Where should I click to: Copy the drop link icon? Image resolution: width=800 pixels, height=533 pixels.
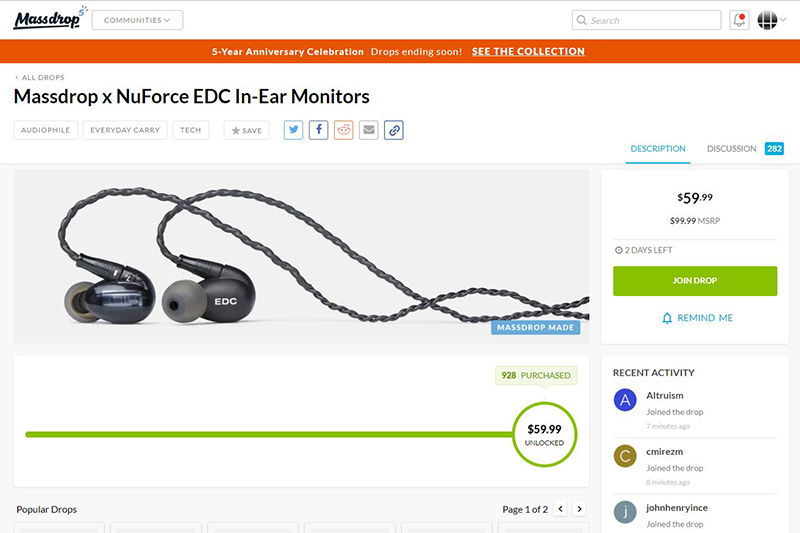click(394, 130)
